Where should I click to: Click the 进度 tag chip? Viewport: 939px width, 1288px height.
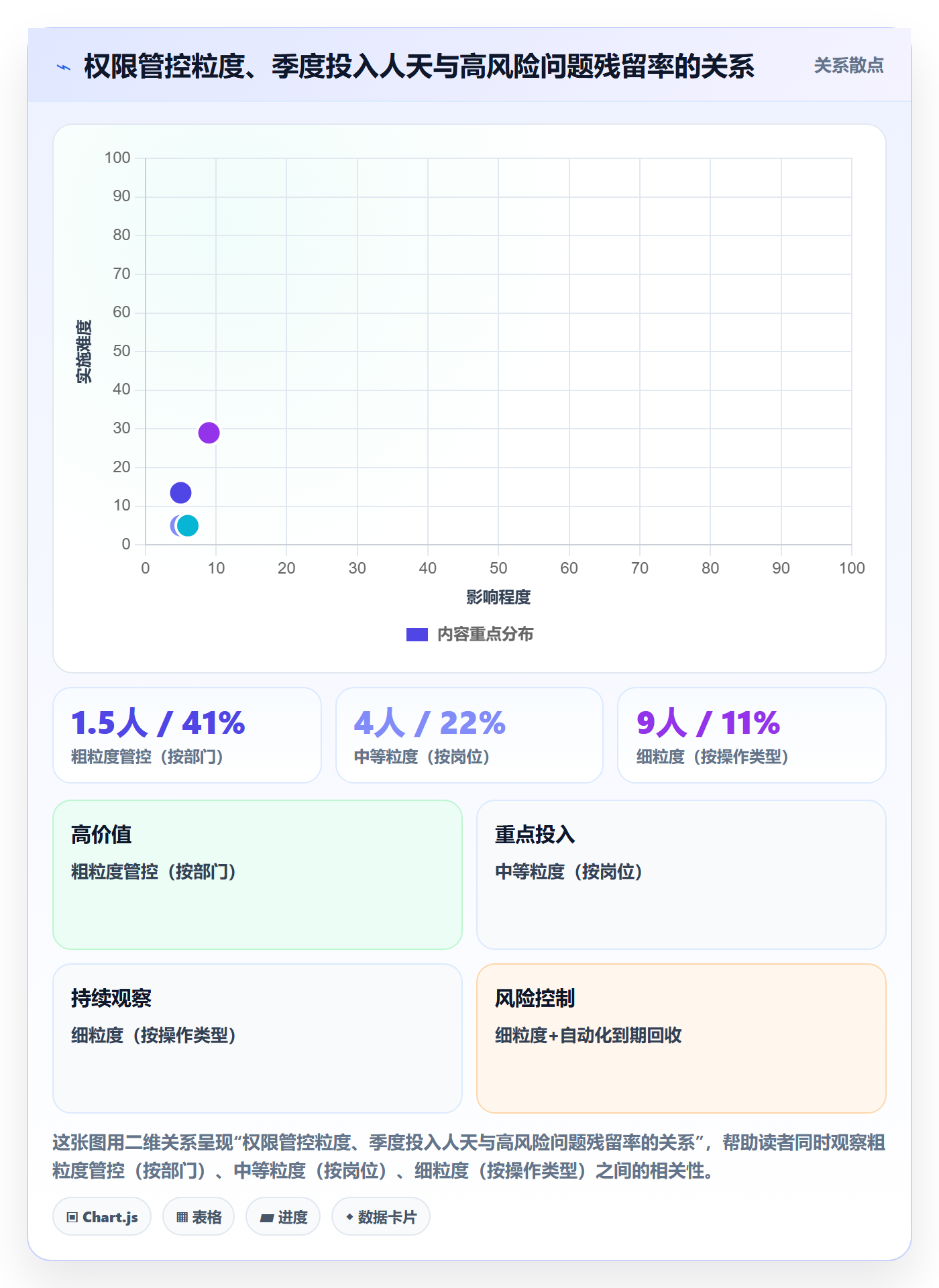[x=283, y=1216]
